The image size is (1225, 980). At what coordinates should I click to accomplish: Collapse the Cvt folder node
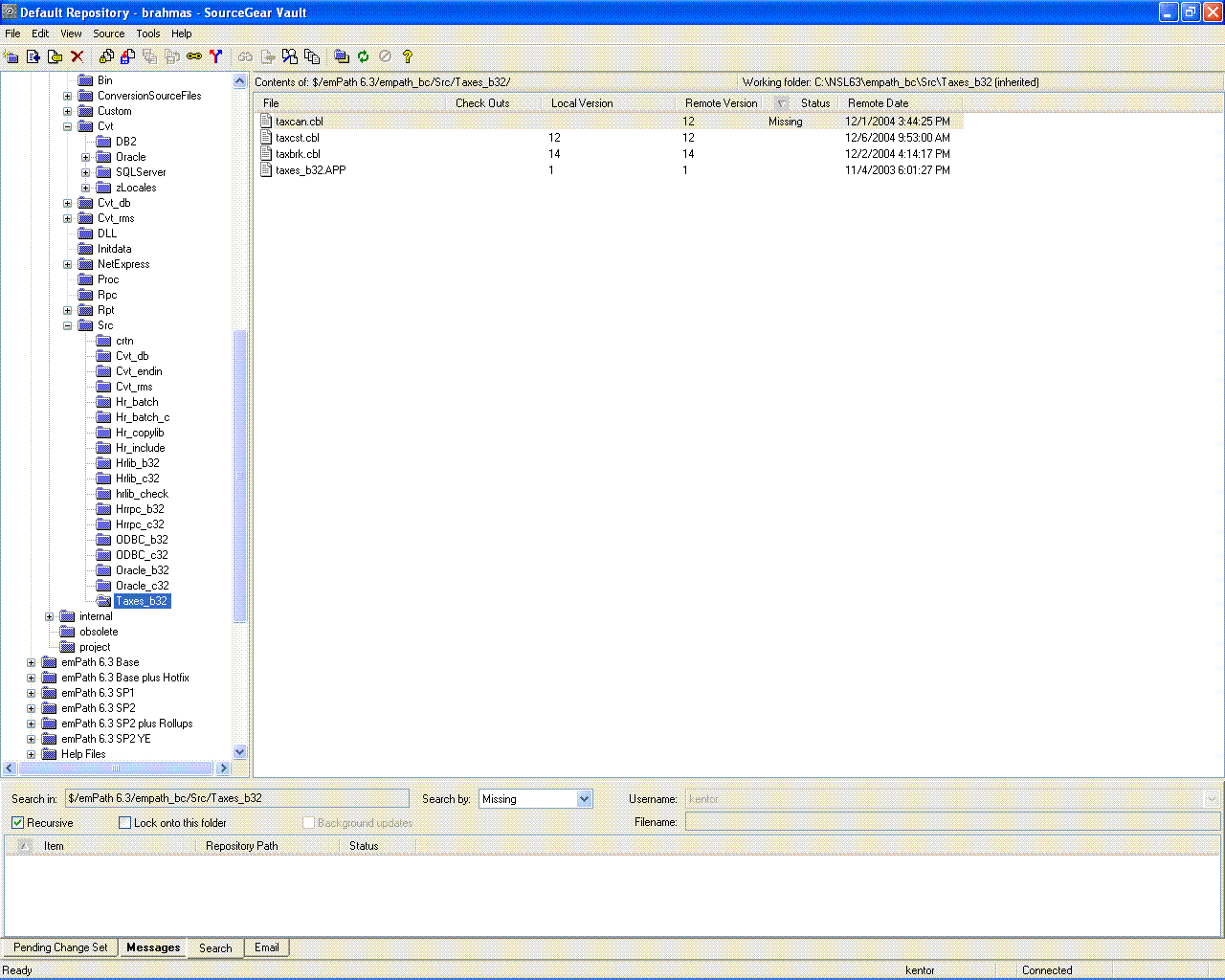click(x=67, y=126)
